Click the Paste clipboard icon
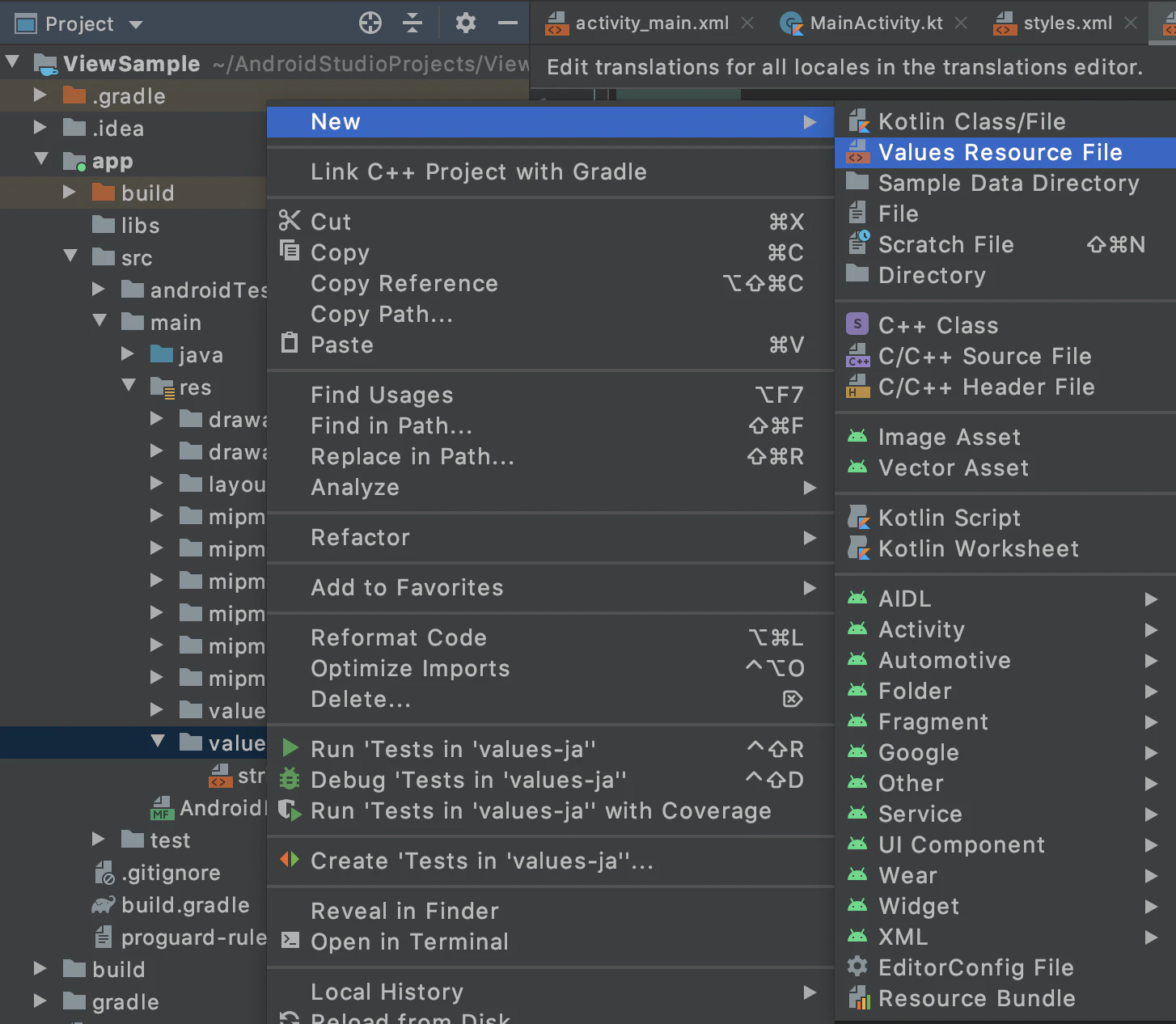 pyautogui.click(x=290, y=343)
